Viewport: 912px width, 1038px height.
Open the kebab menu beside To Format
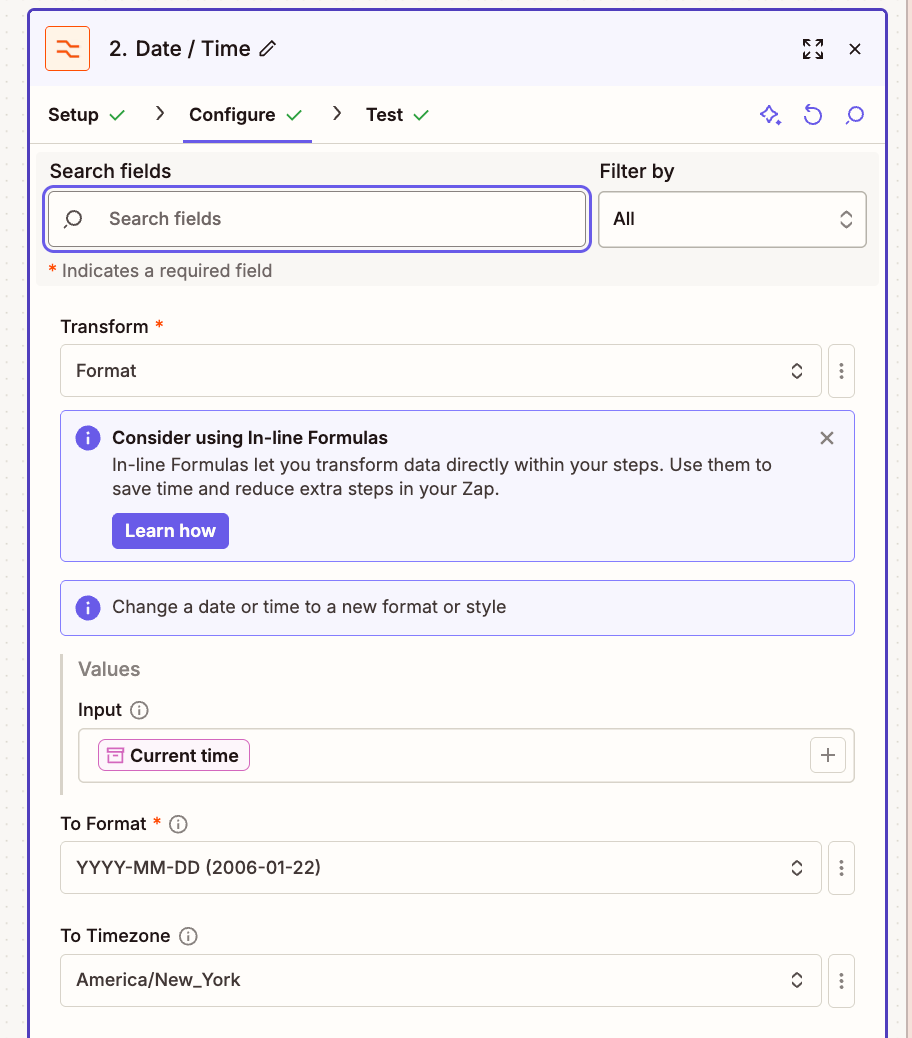click(841, 868)
